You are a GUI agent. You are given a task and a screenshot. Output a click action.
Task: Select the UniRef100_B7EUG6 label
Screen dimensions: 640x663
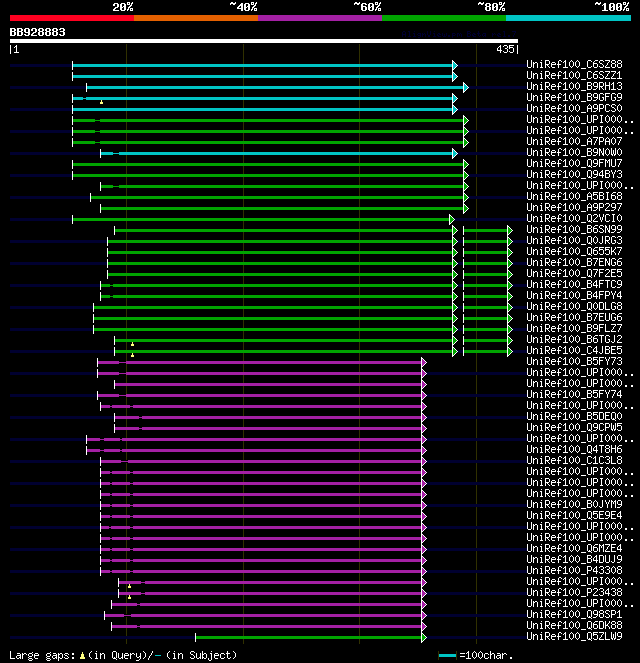(574, 317)
